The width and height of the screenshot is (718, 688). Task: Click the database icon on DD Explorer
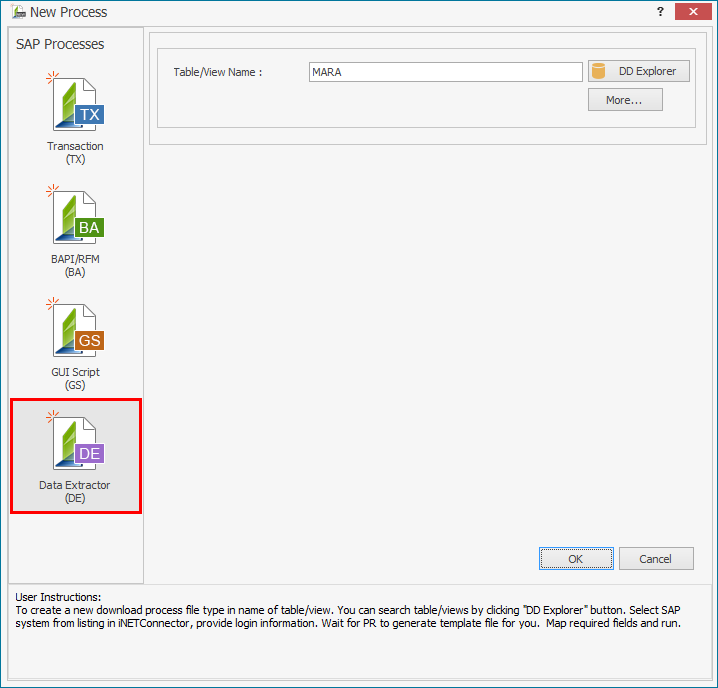tap(599, 71)
